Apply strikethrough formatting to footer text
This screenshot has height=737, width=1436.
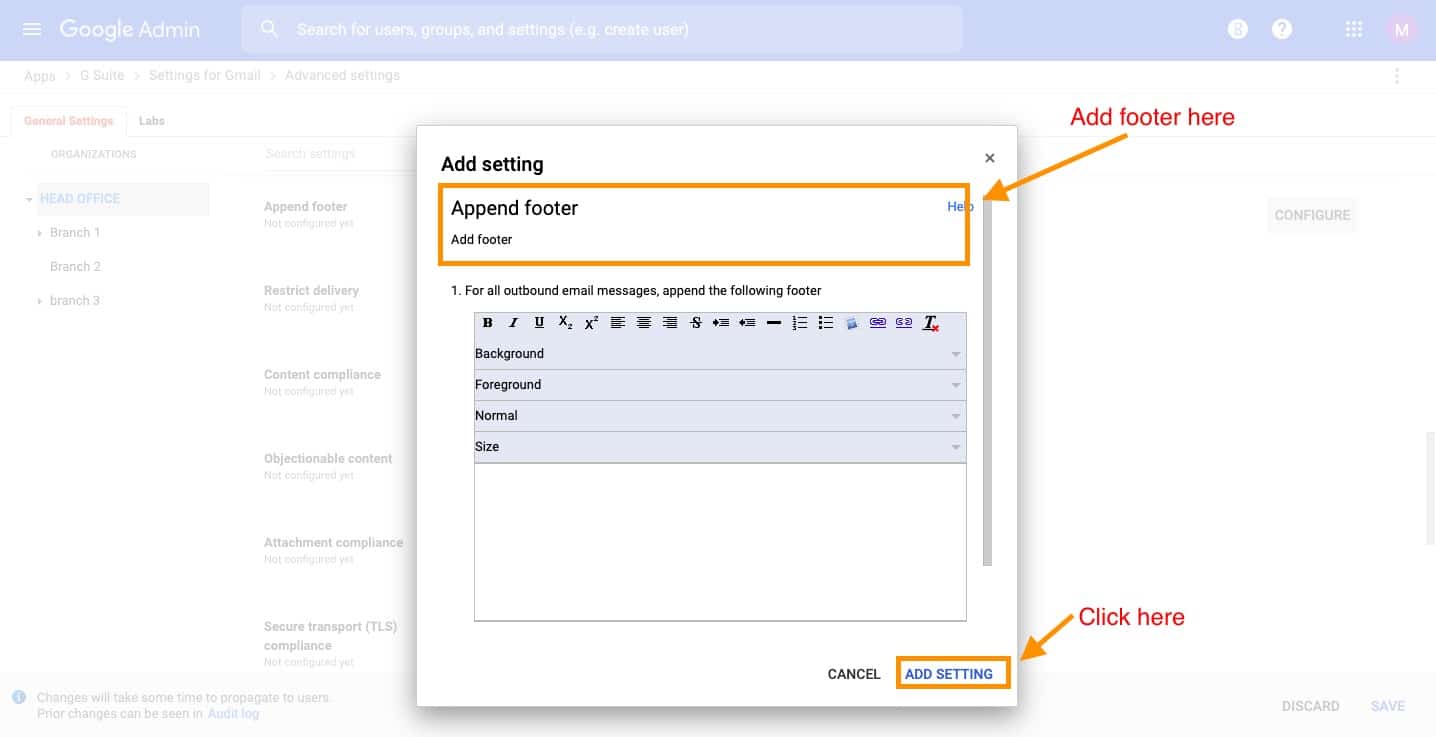click(696, 323)
